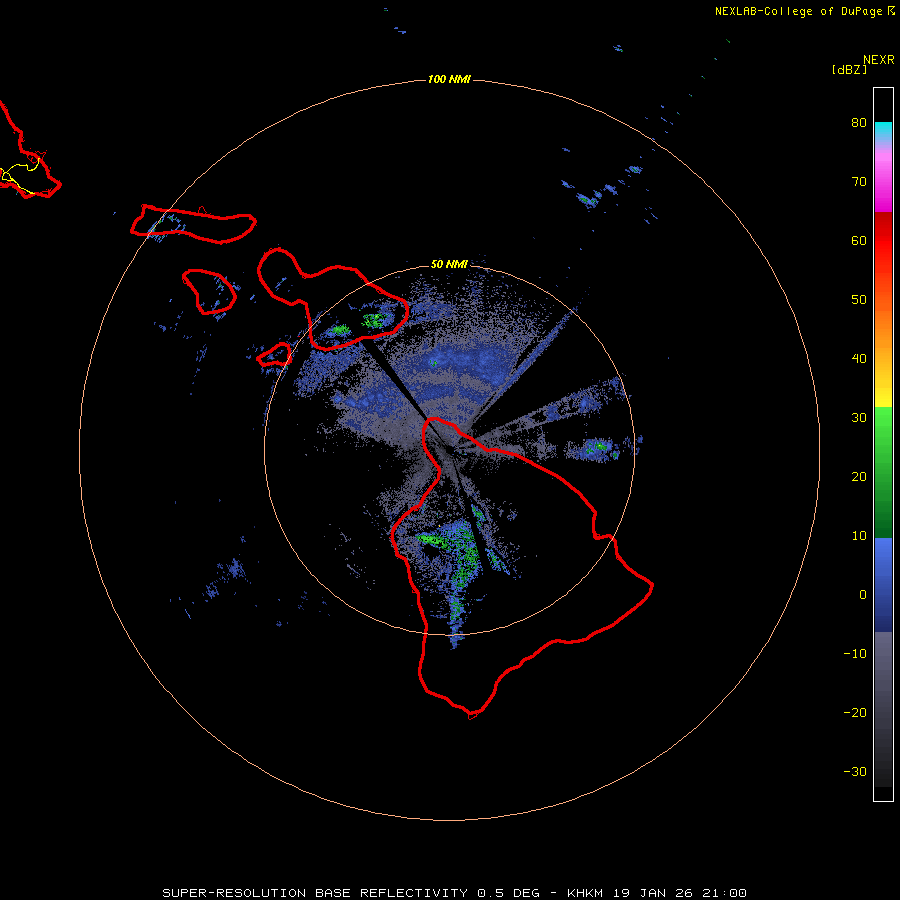The width and height of the screenshot is (900, 900).
Task: Click the 100 NMI range ring label
Action: [x=449, y=79]
